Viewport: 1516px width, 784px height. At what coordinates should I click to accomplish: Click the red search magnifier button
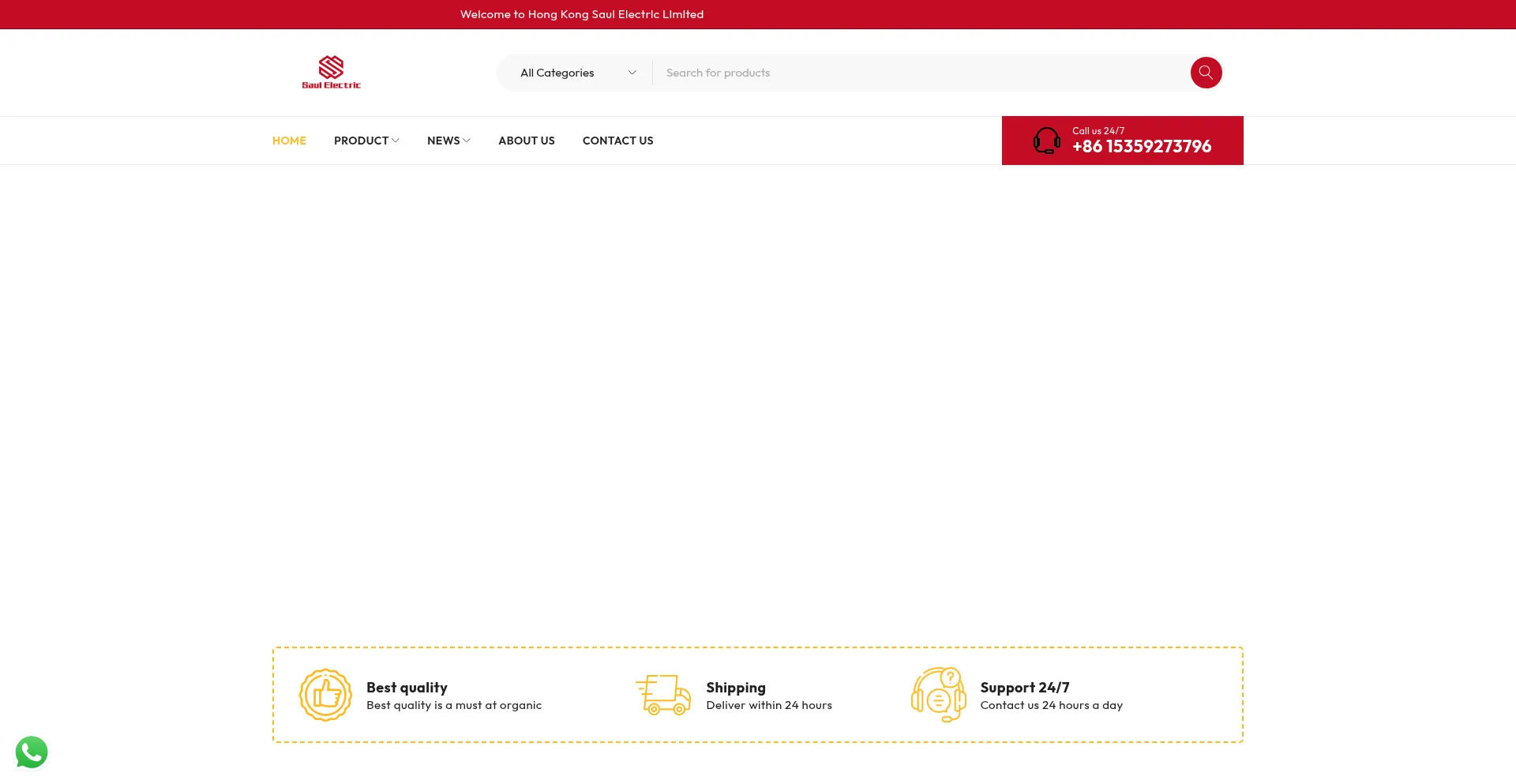1206,73
